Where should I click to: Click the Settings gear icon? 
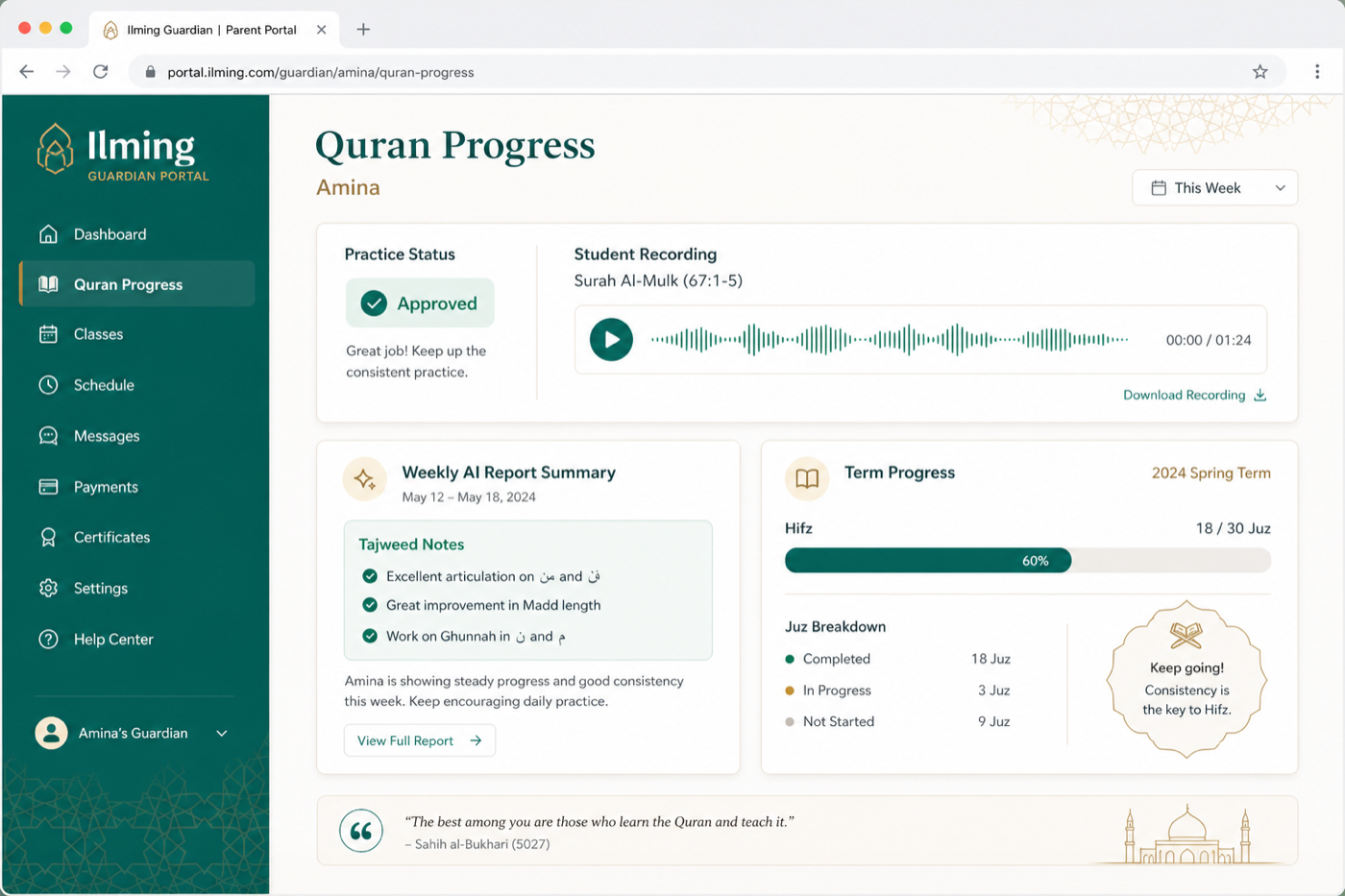pyautogui.click(x=48, y=589)
